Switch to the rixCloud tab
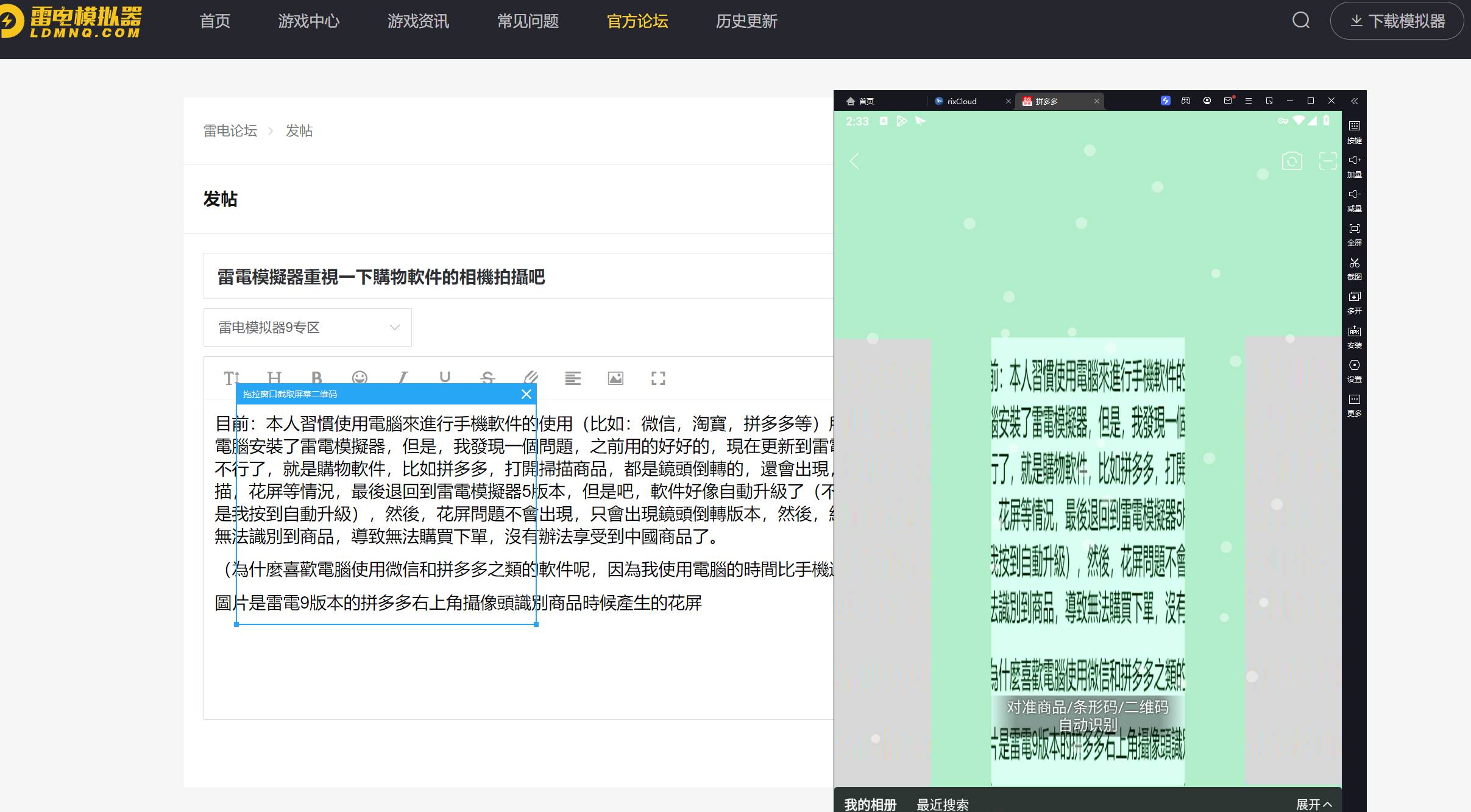Image resolution: width=1471 pixels, height=812 pixels. 962,101
